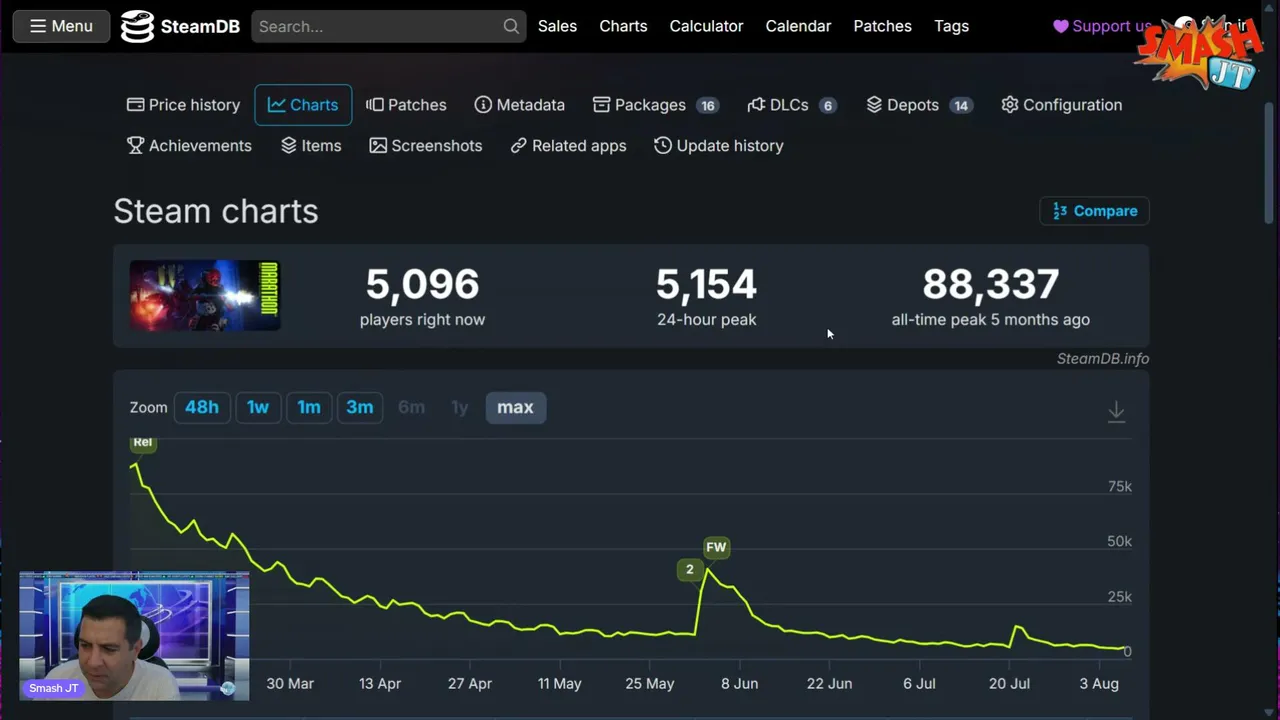The image size is (1280, 720).
Task: Set chart zoom to 1w
Action: click(x=258, y=407)
